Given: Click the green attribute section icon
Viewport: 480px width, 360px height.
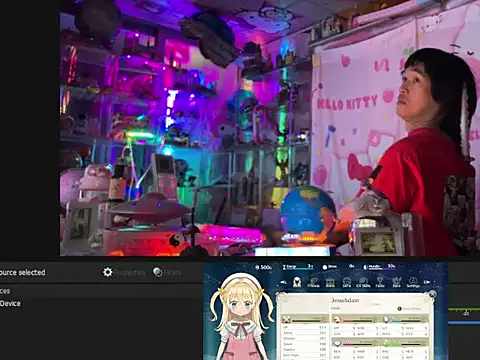Looking at the screenshot, I should pos(386,343).
